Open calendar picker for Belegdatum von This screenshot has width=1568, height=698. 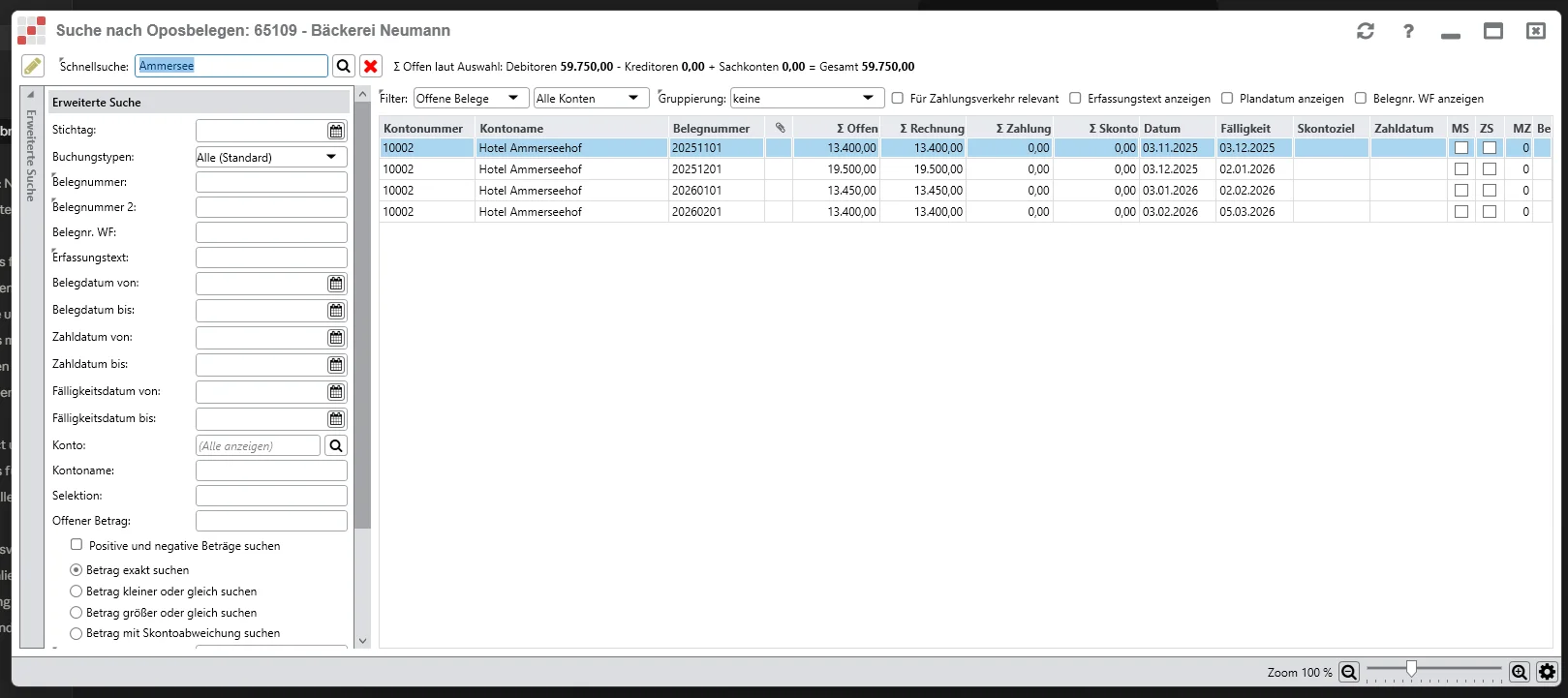pyautogui.click(x=335, y=284)
